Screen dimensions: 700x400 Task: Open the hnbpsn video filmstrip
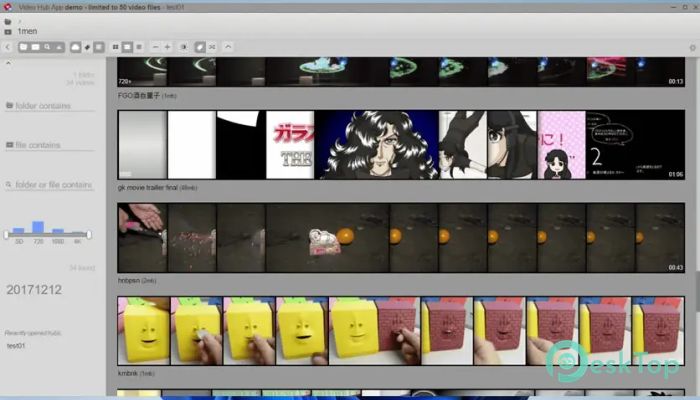(x=401, y=238)
